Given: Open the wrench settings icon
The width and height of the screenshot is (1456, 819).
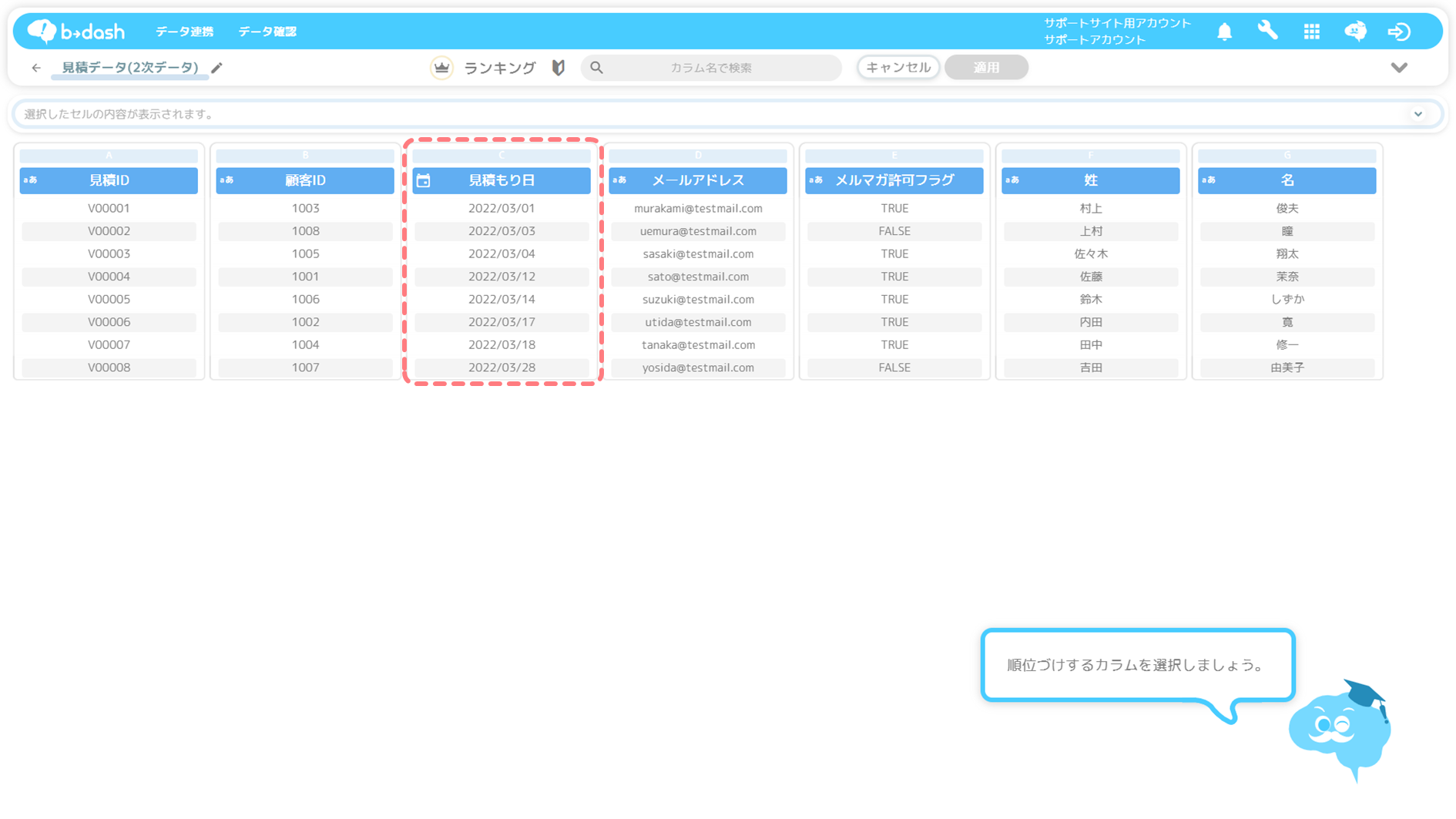Looking at the screenshot, I should (x=1267, y=31).
